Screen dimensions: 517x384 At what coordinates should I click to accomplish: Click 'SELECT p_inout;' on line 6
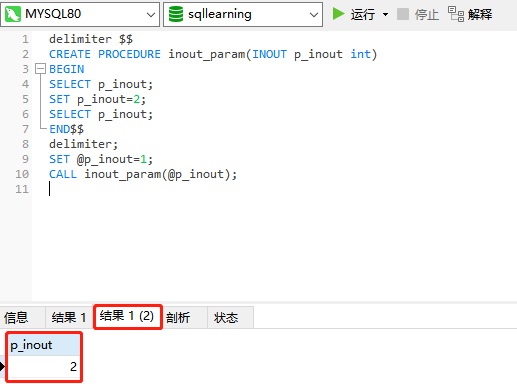pos(101,114)
